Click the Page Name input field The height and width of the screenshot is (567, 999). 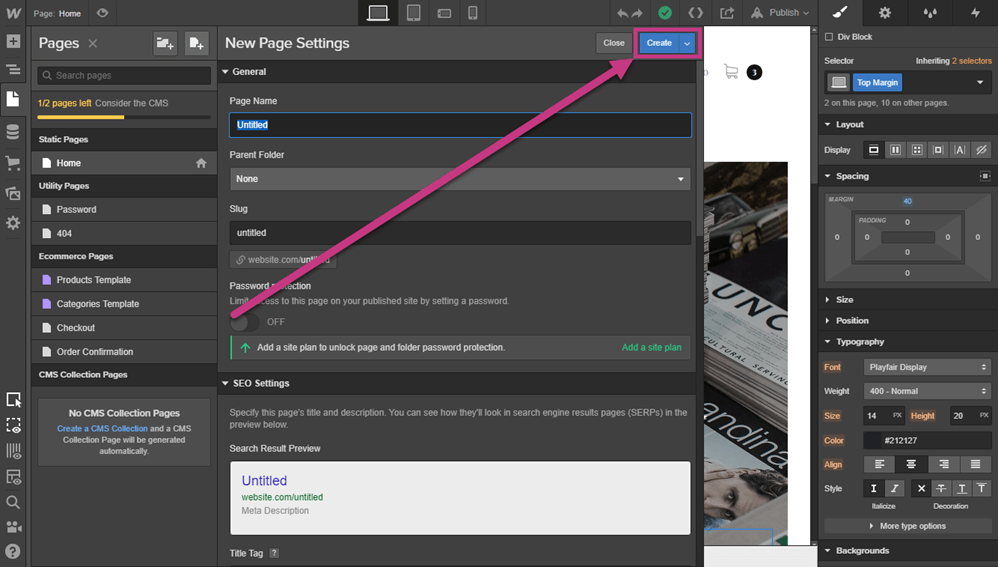[x=460, y=125]
